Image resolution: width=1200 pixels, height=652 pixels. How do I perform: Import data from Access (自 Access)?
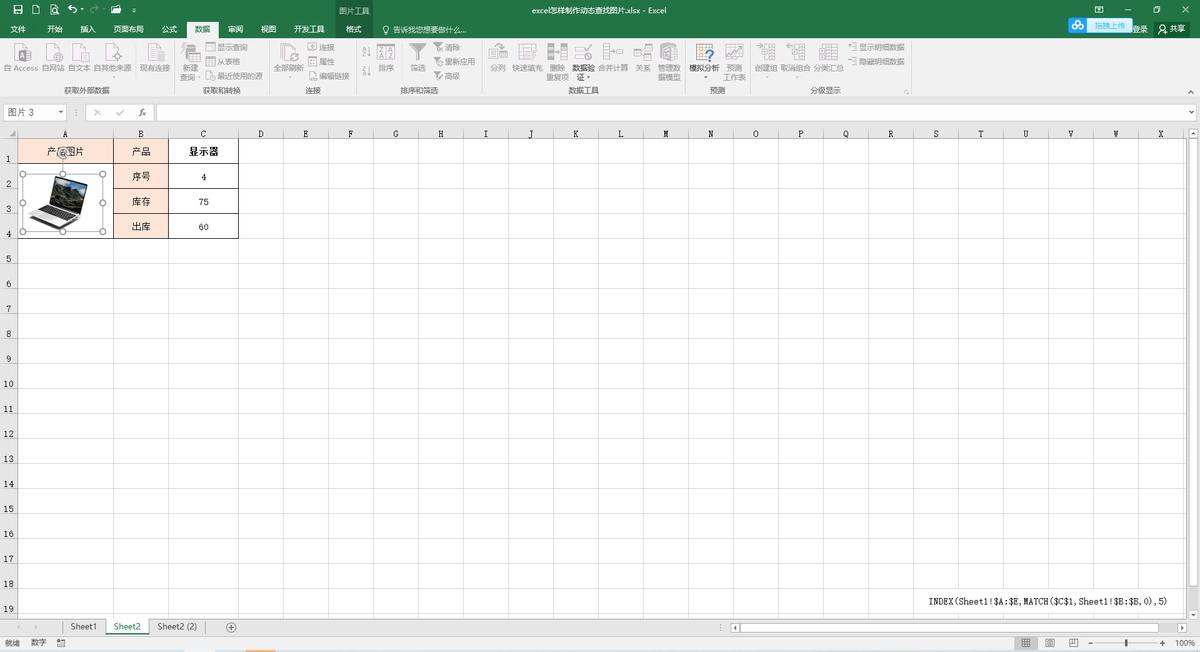click(20, 58)
